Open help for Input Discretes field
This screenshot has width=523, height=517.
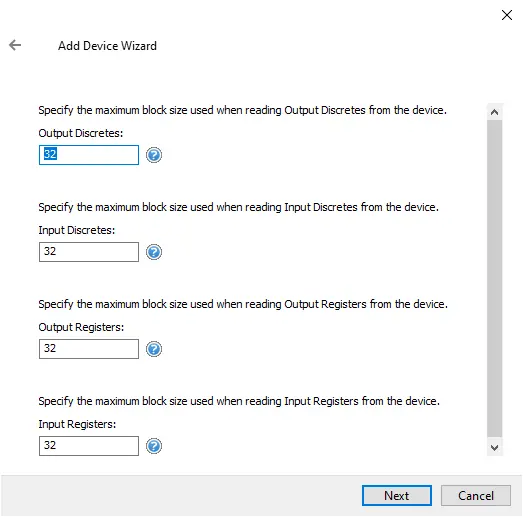pyautogui.click(x=154, y=252)
